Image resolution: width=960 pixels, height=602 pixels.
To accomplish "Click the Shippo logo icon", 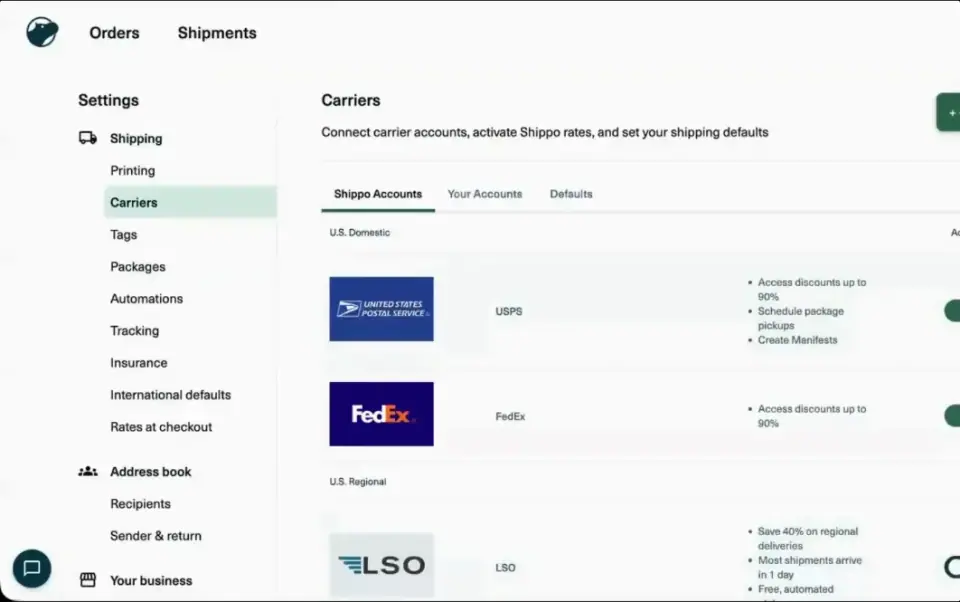I will click(42, 32).
